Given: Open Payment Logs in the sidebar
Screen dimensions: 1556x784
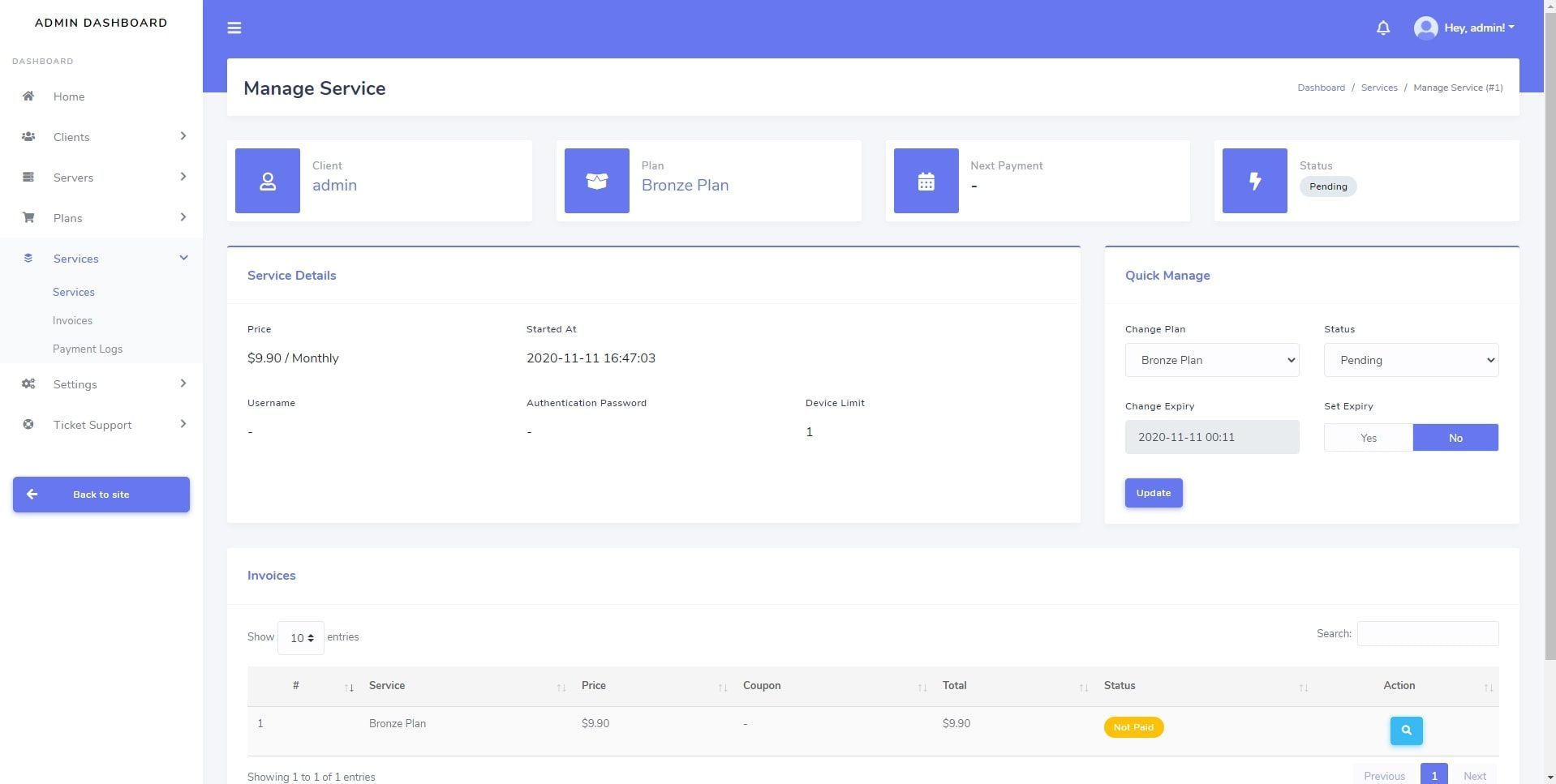Looking at the screenshot, I should point(88,349).
